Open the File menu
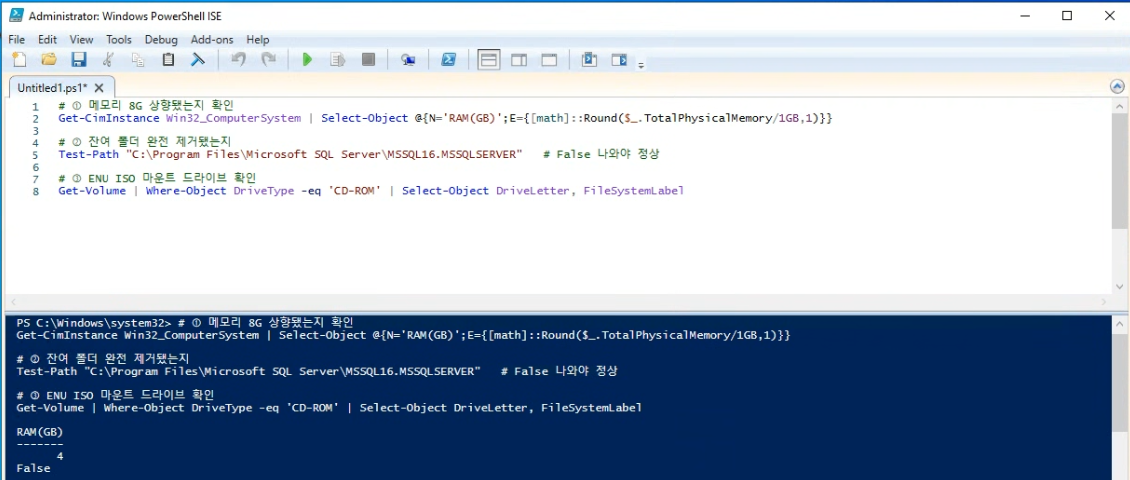The image size is (1130, 480). pyautogui.click(x=17, y=40)
